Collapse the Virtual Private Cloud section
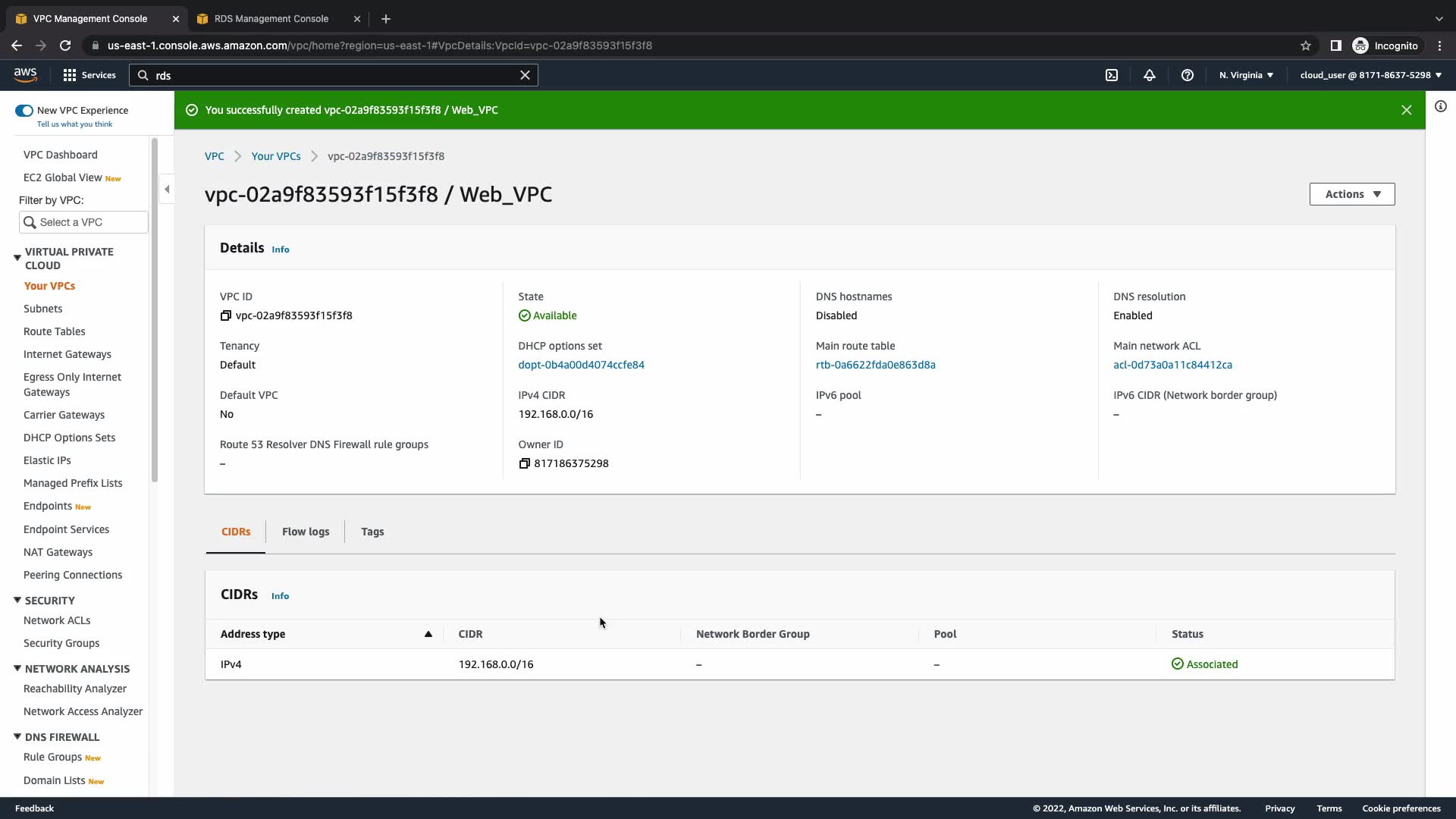Viewport: 1456px width, 819px height. (x=17, y=258)
